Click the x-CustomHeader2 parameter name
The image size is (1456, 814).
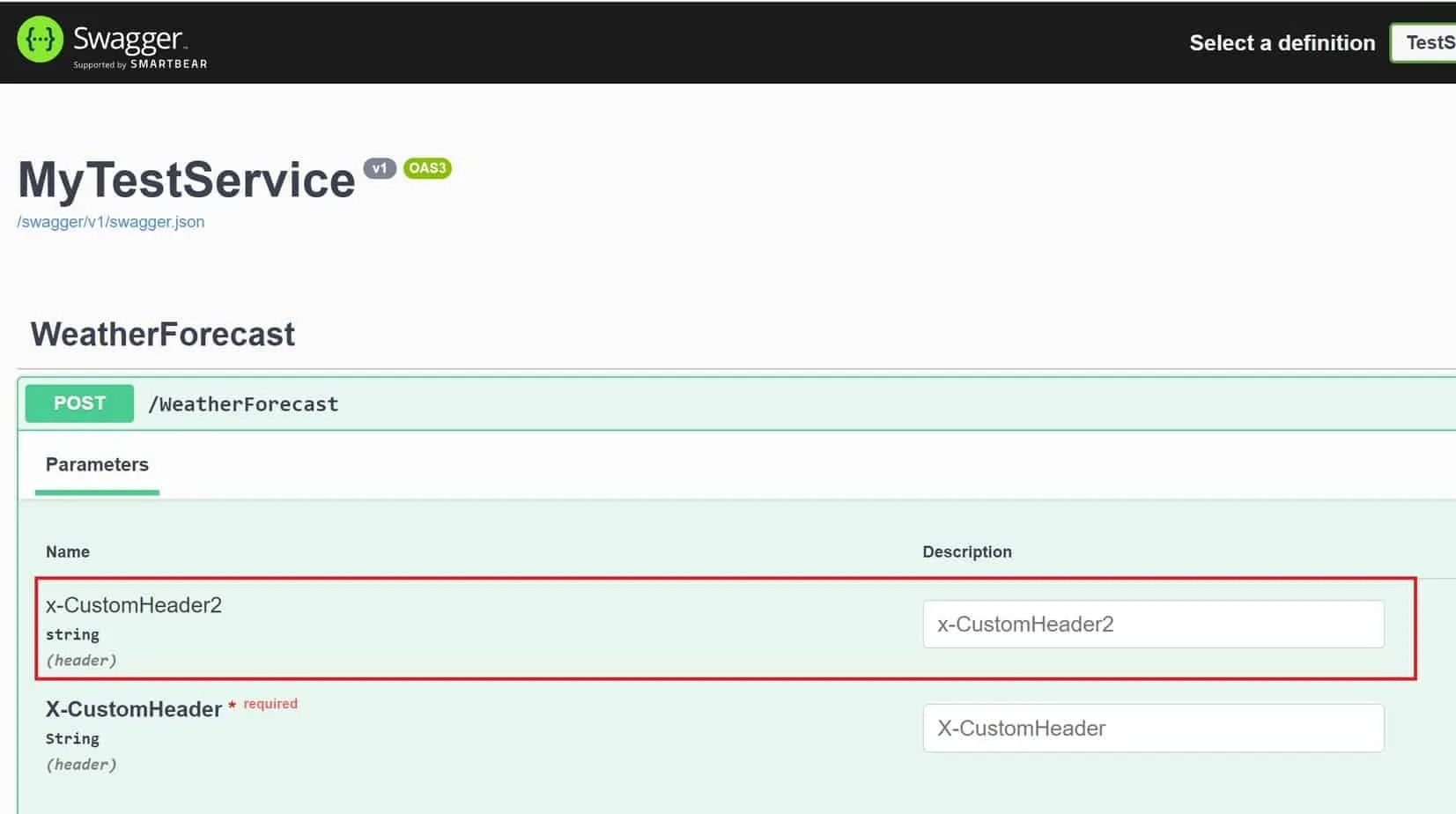click(x=134, y=605)
